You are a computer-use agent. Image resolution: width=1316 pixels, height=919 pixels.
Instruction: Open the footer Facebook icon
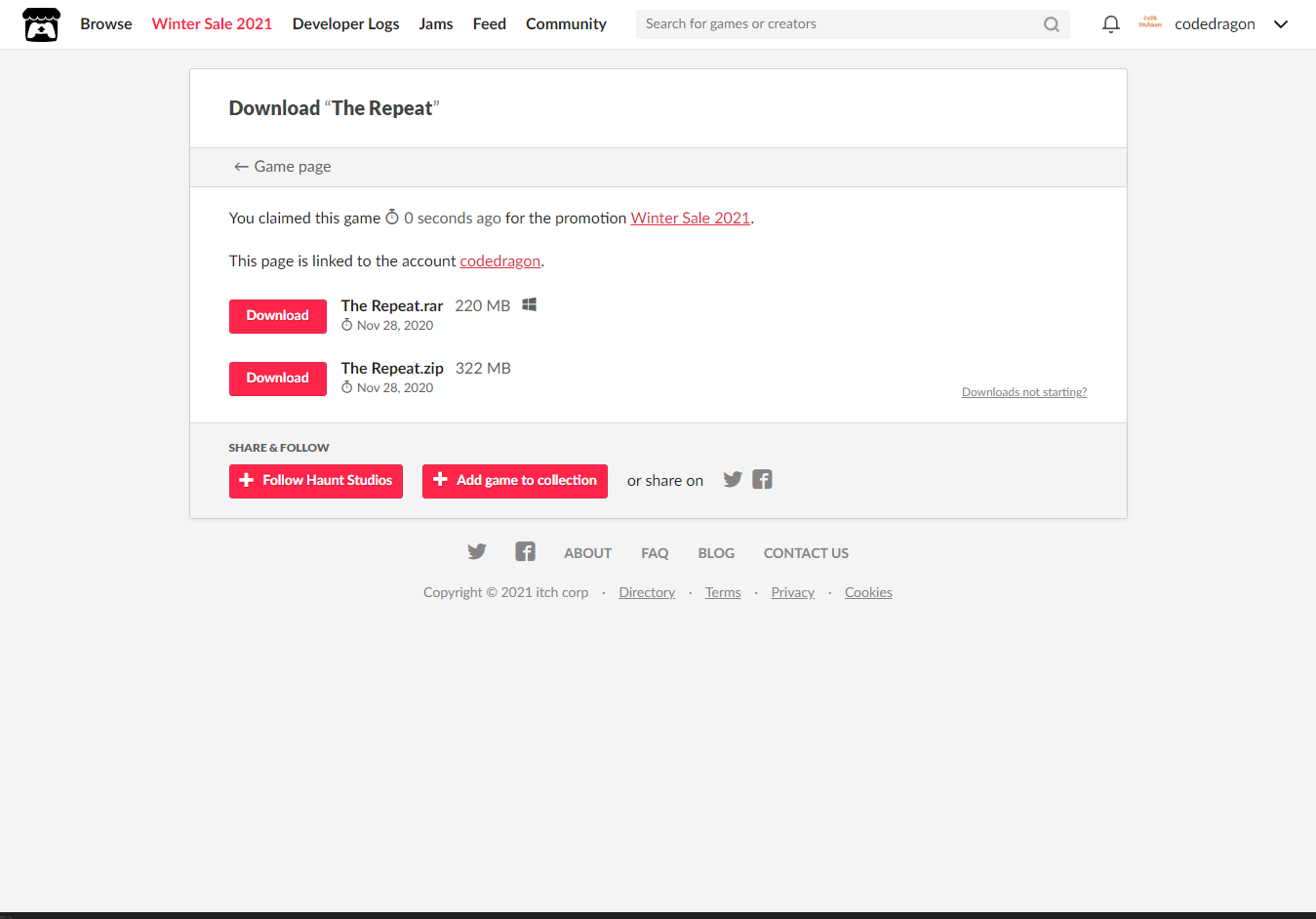point(525,552)
